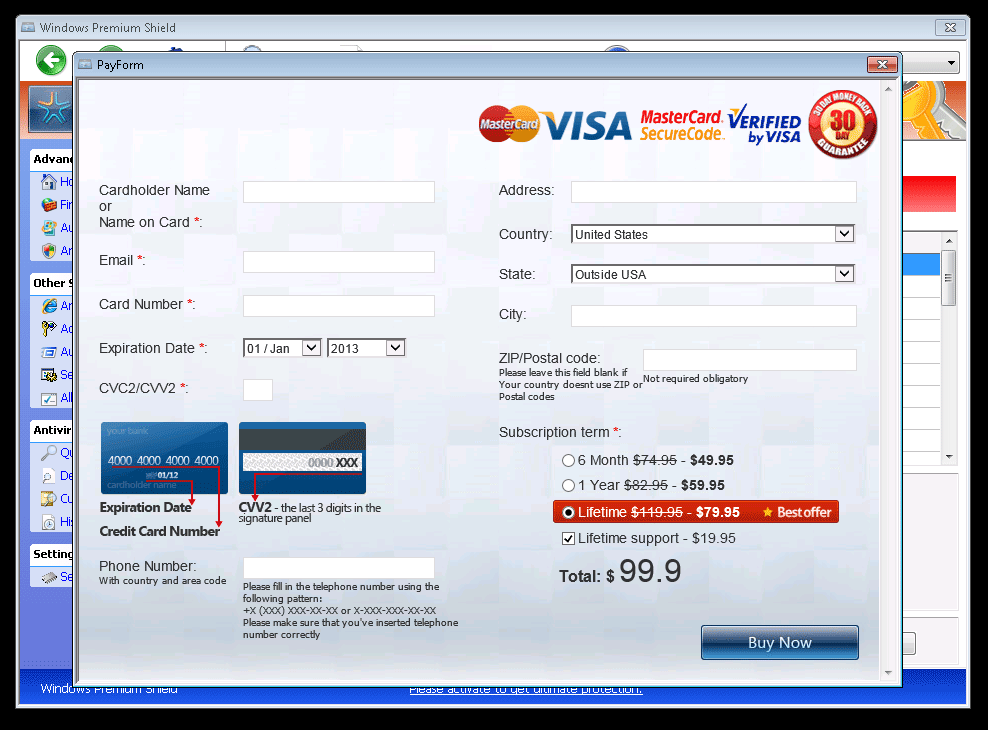Click the Verified by VISA logo
988x730 pixels.
765,124
